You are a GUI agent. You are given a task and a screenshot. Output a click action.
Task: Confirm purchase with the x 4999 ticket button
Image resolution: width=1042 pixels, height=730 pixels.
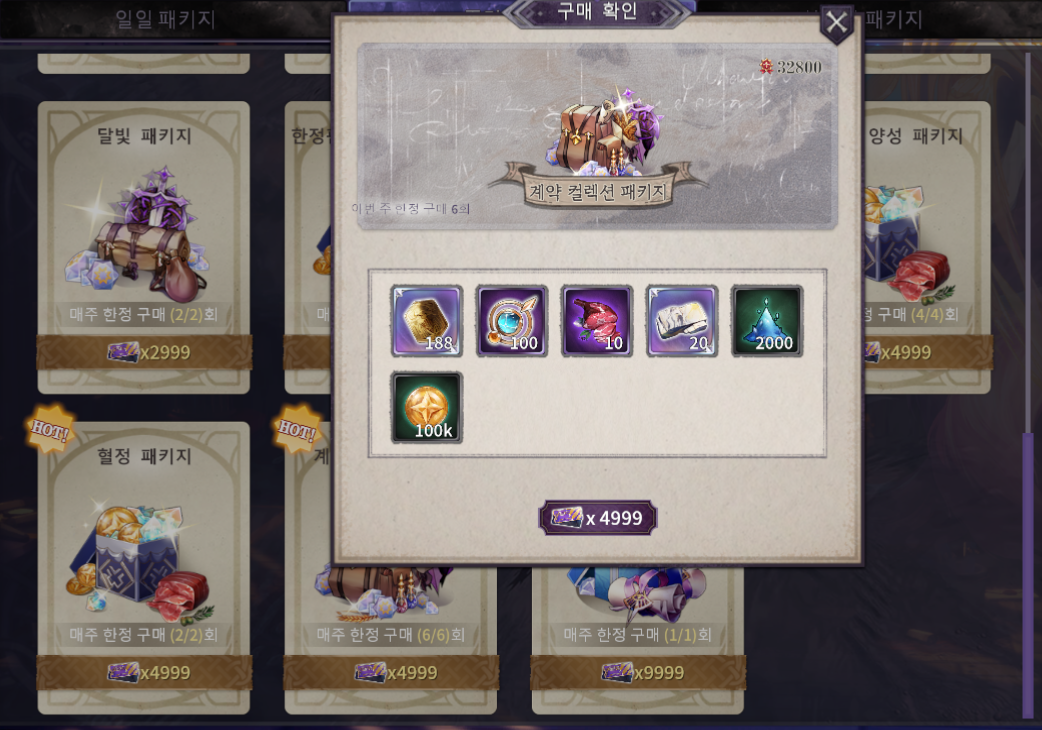pos(597,517)
